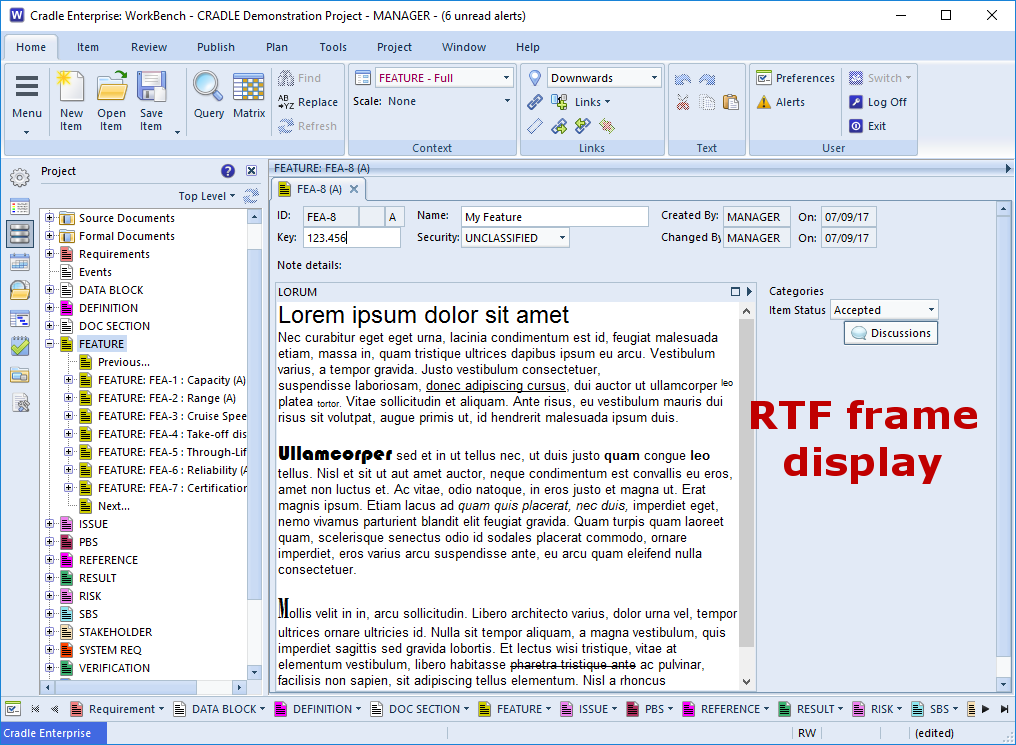Click the sidebar green checkmark icon
Image resolution: width=1016 pixels, height=745 pixels.
19,346
